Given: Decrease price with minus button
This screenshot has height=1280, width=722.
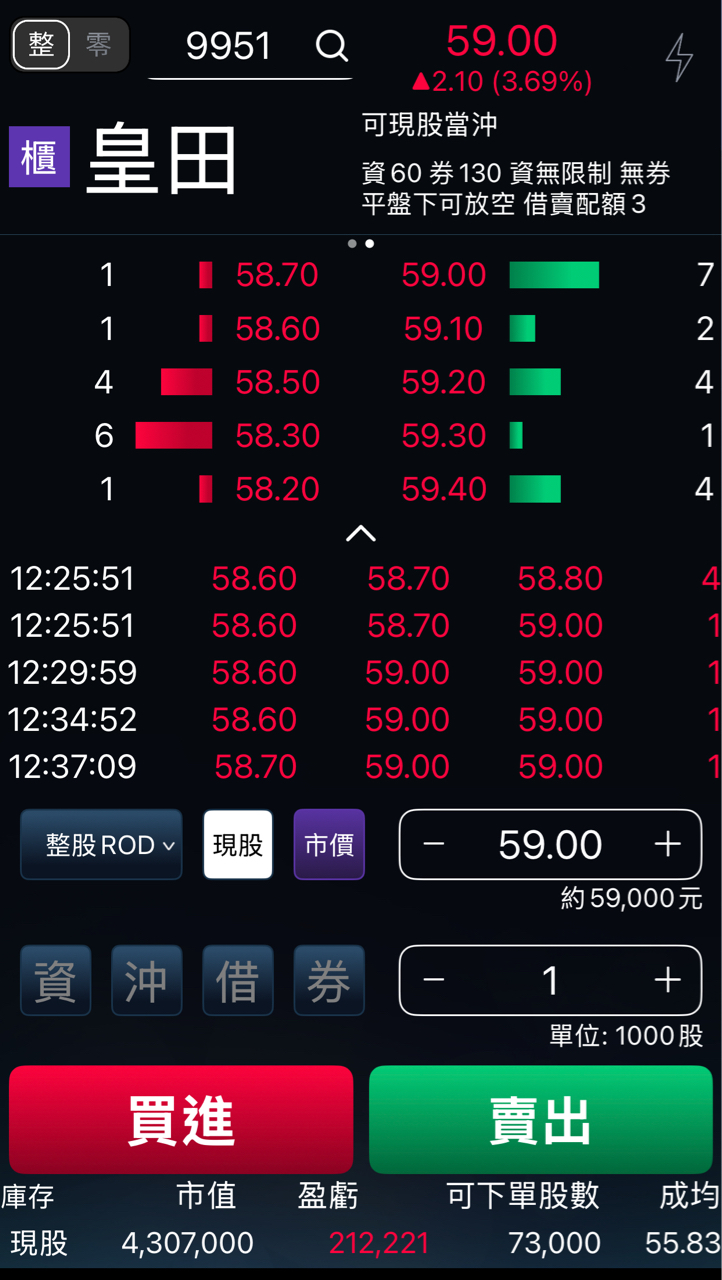Looking at the screenshot, I should [x=433, y=845].
